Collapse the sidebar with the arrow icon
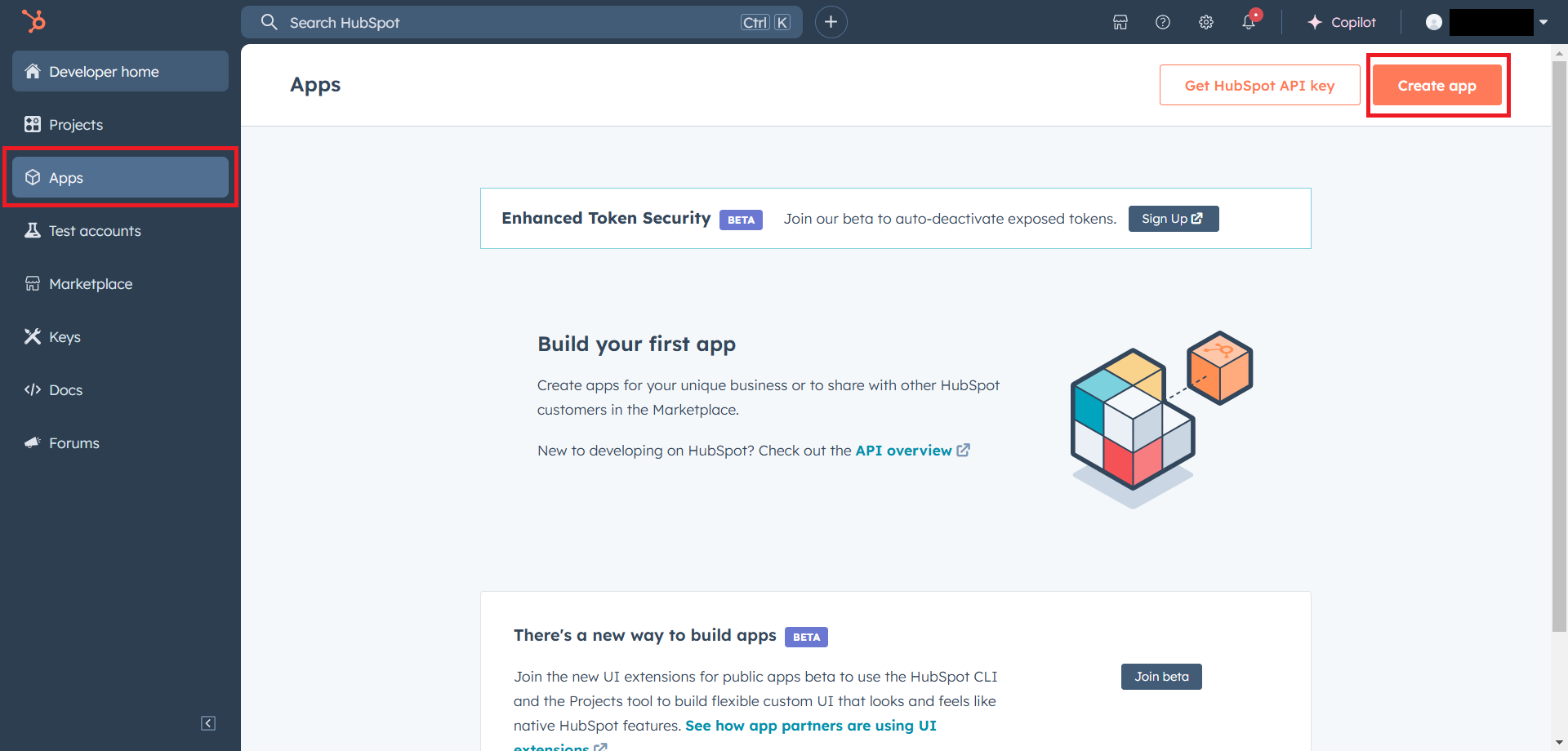This screenshot has width=1568, height=751. tap(208, 723)
